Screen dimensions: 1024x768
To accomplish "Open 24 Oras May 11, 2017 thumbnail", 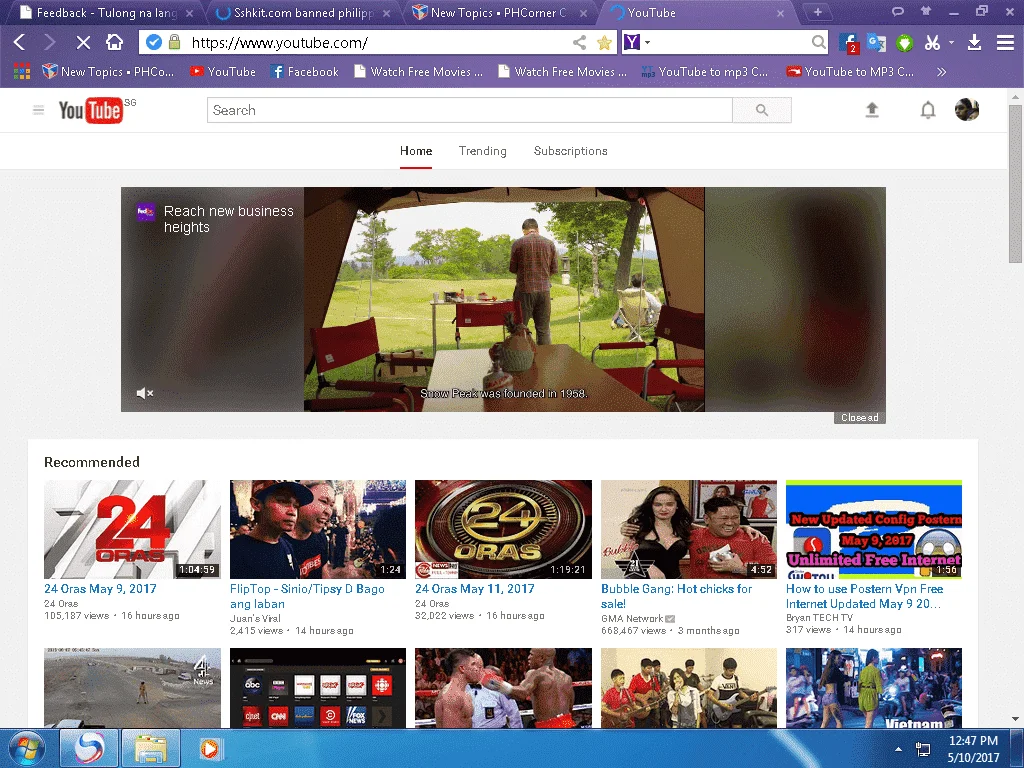I will (503, 529).
